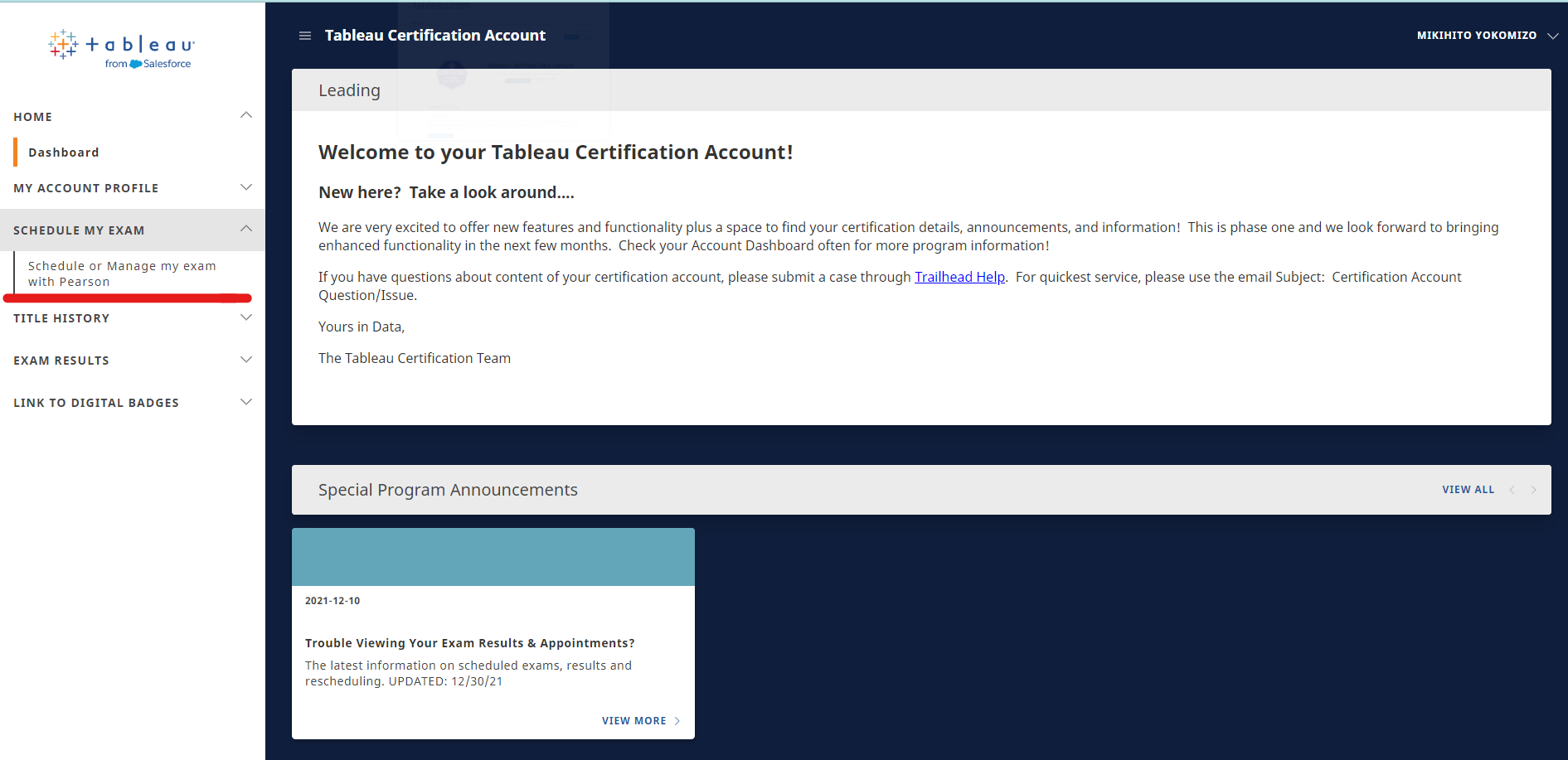Expand Title History chevron
Screen dimensions: 1568x760
(246, 317)
